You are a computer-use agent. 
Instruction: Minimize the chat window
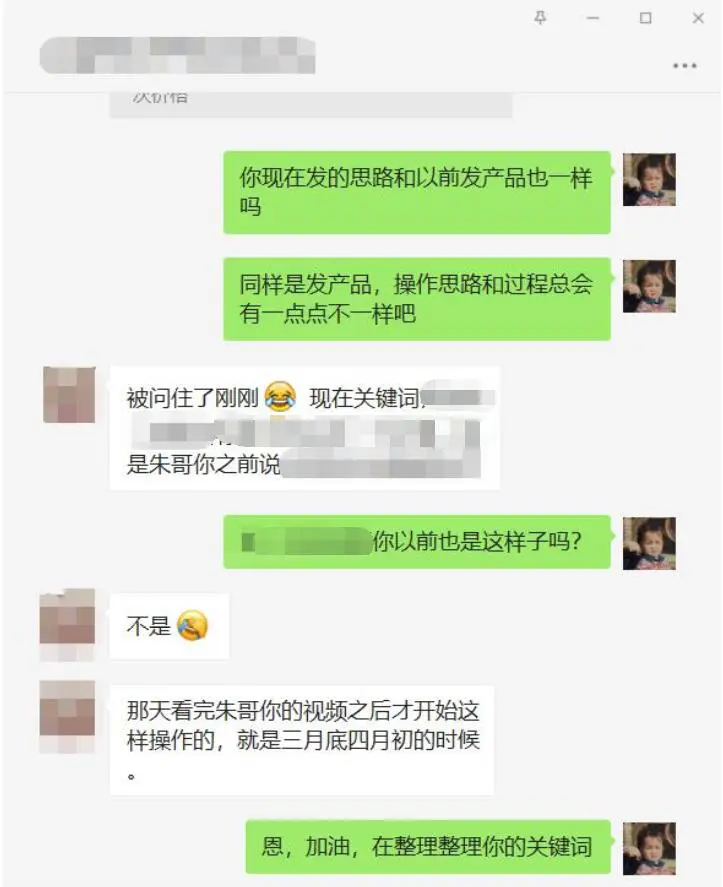(593, 18)
